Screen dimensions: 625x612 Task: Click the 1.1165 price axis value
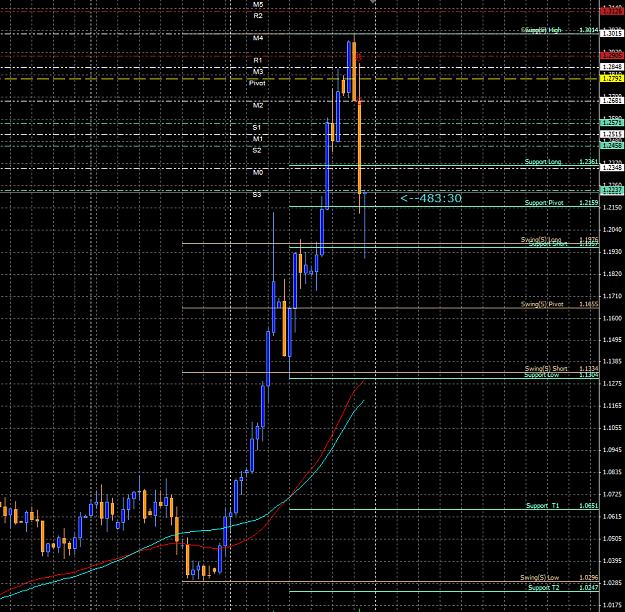(612, 406)
